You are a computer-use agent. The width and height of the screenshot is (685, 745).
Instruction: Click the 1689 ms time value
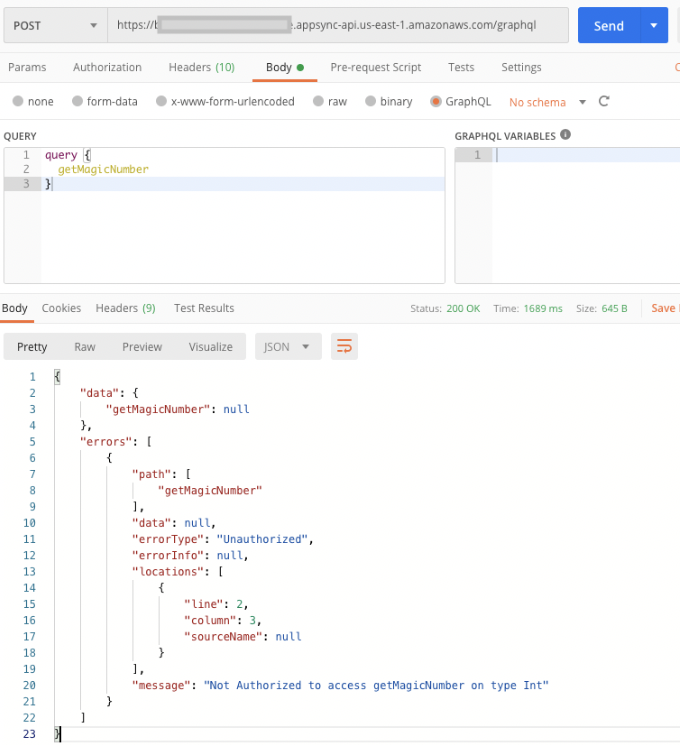tap(543, 309)
